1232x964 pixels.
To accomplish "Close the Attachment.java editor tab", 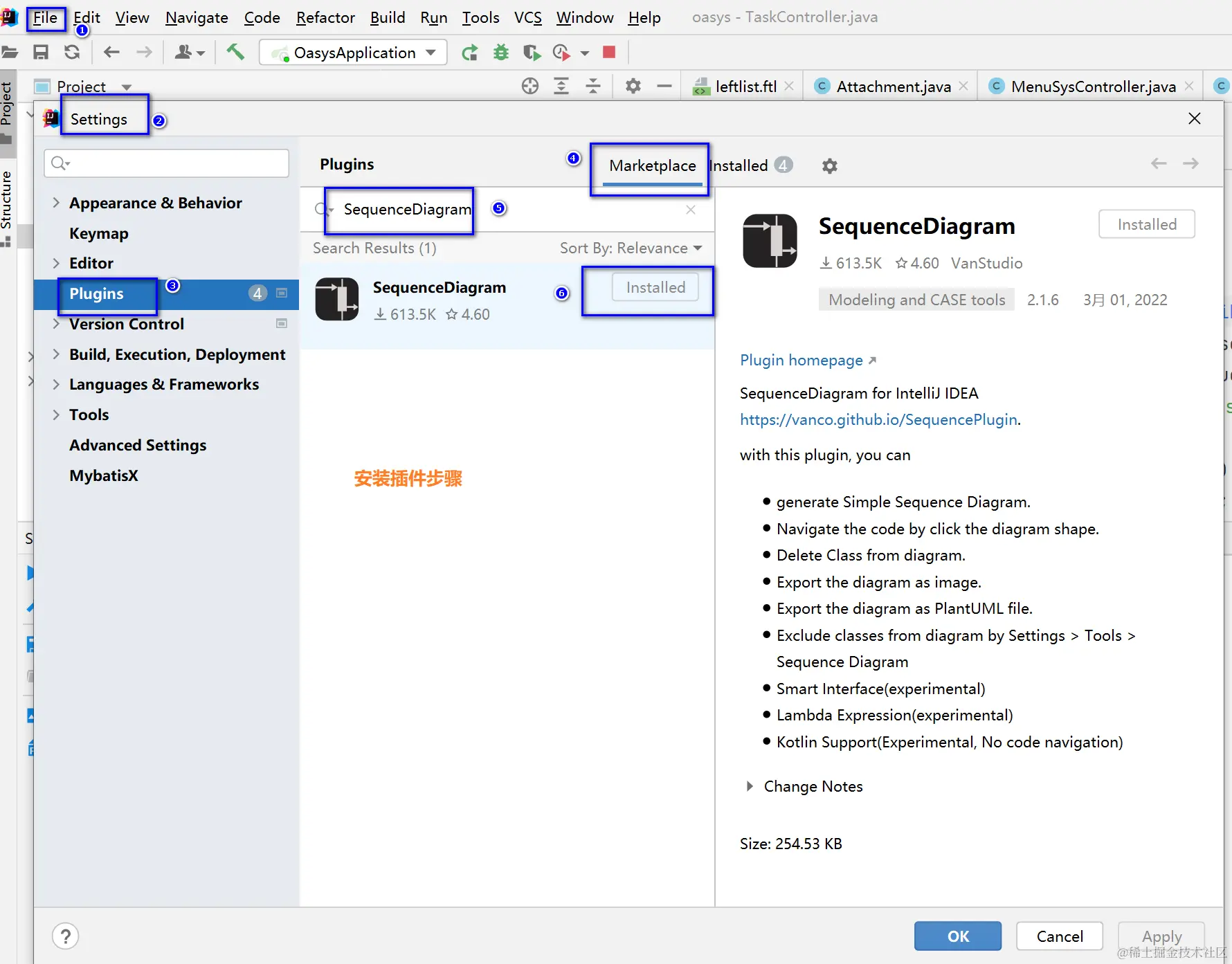I will [963, 87].
